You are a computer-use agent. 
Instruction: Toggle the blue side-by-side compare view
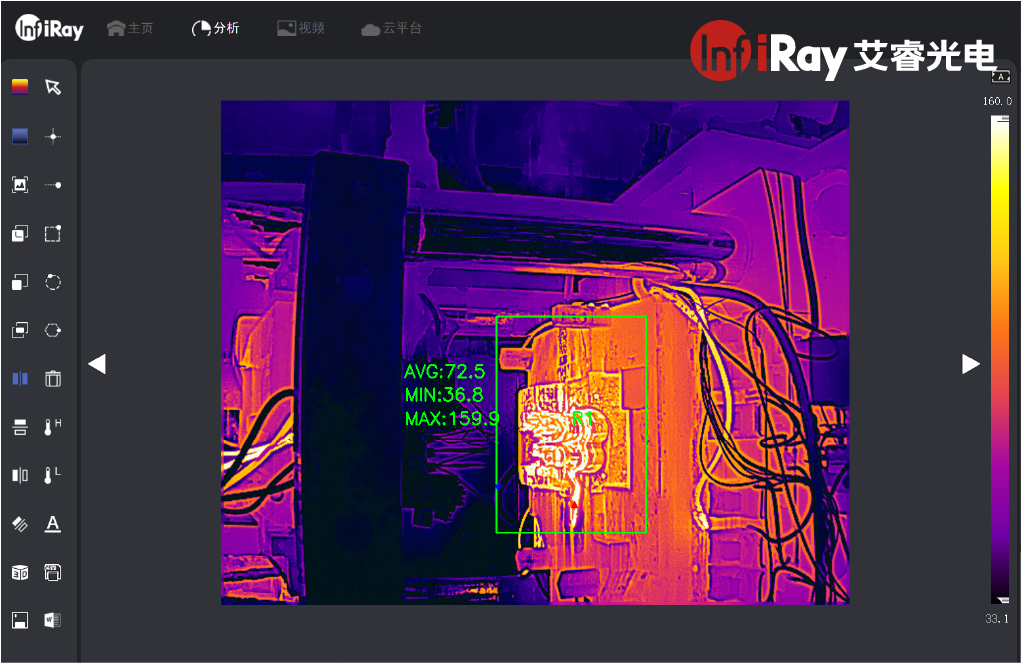point(20,378)
